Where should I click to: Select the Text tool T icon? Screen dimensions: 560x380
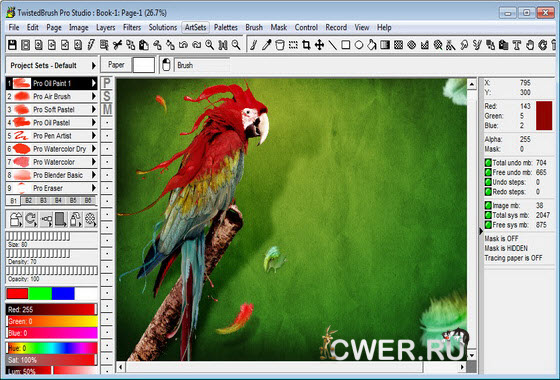[x=517, y=45]
